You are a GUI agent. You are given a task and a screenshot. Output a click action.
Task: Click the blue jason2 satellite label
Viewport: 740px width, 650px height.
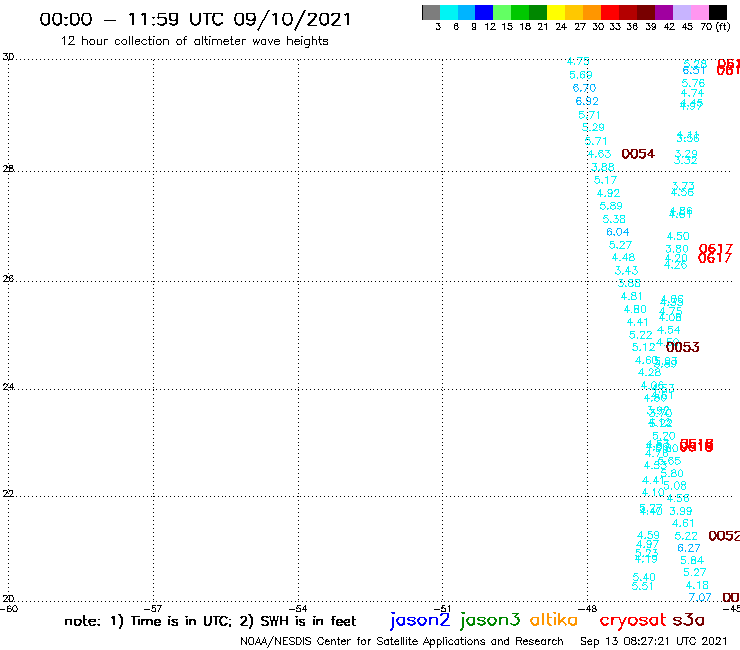click(x=420, y=620)
